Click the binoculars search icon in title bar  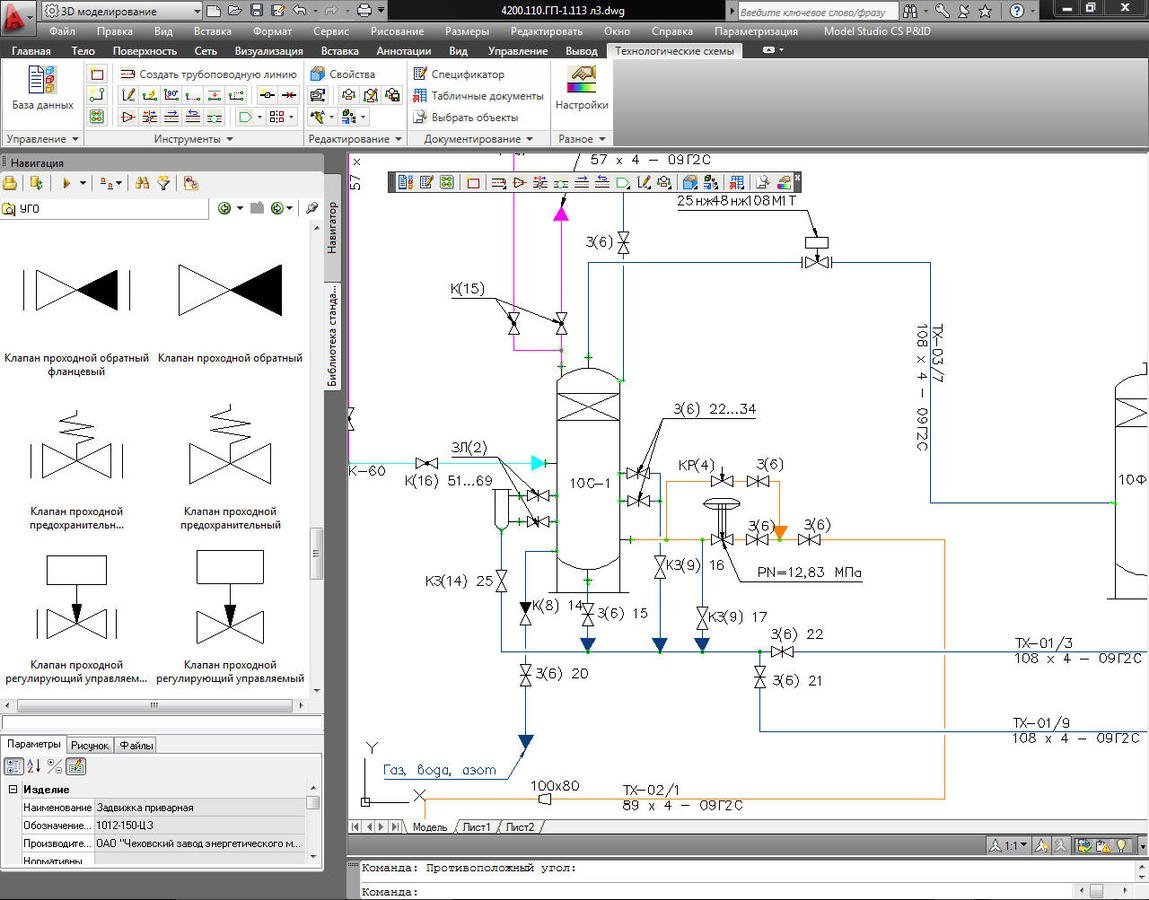click(909, 11)
